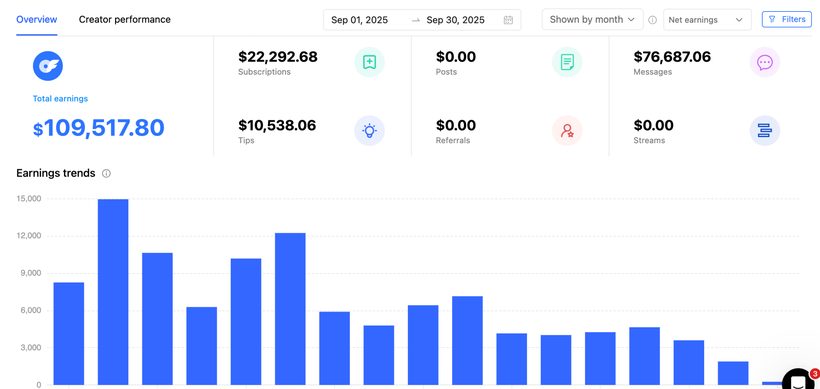The height and width of the screenshot is (389, 820).
Task: Click the Earnings trends heading
Action: 56,173
